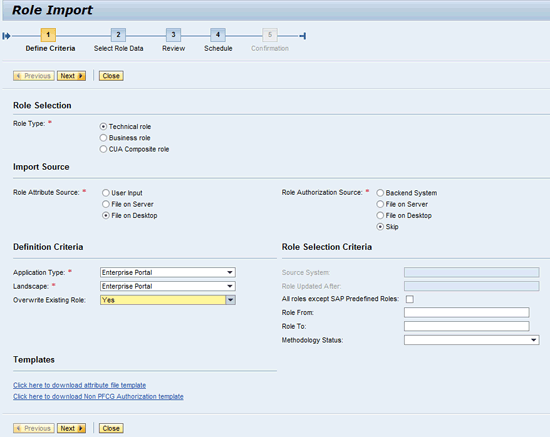Expand the Landscape dropdown
The width and height of the screenshot is (550, 437).
click(x=230, y=286)
